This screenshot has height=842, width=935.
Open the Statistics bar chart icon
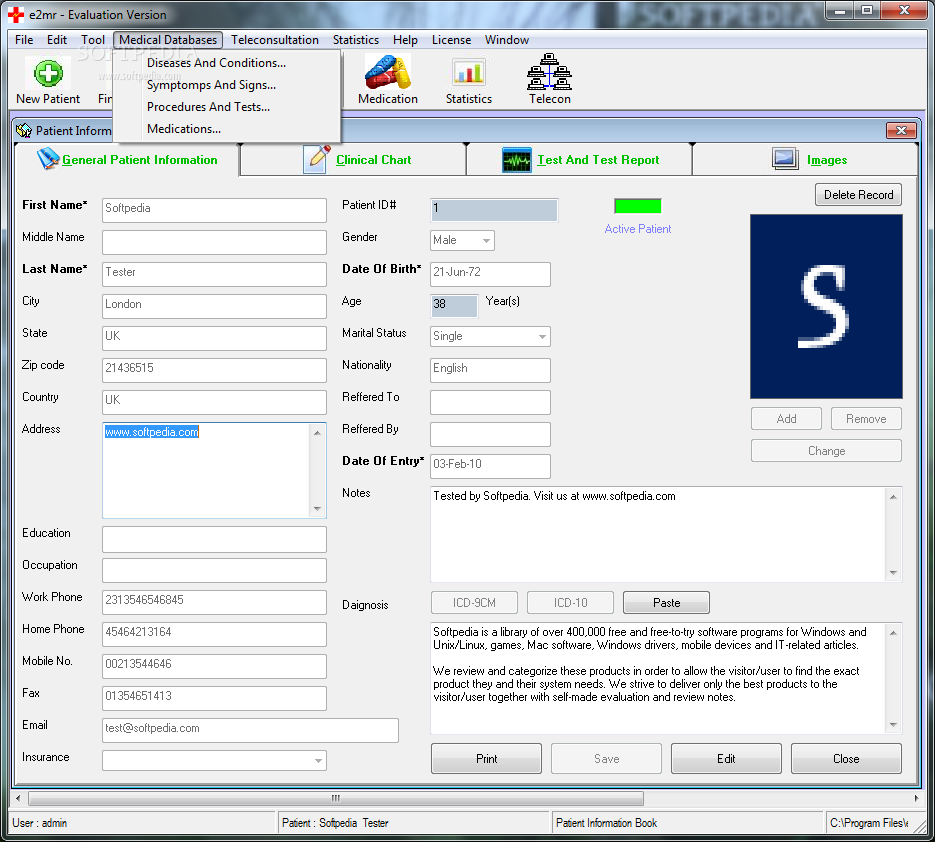tap(469, 73)
